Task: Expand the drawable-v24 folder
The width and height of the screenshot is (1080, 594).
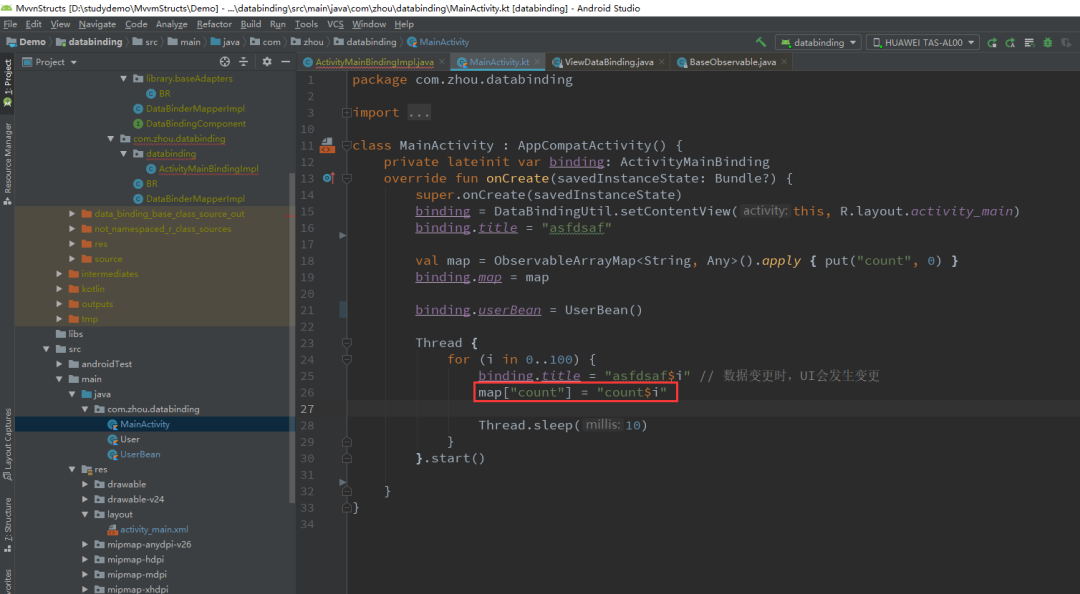Action: click(x=85, y=500)
